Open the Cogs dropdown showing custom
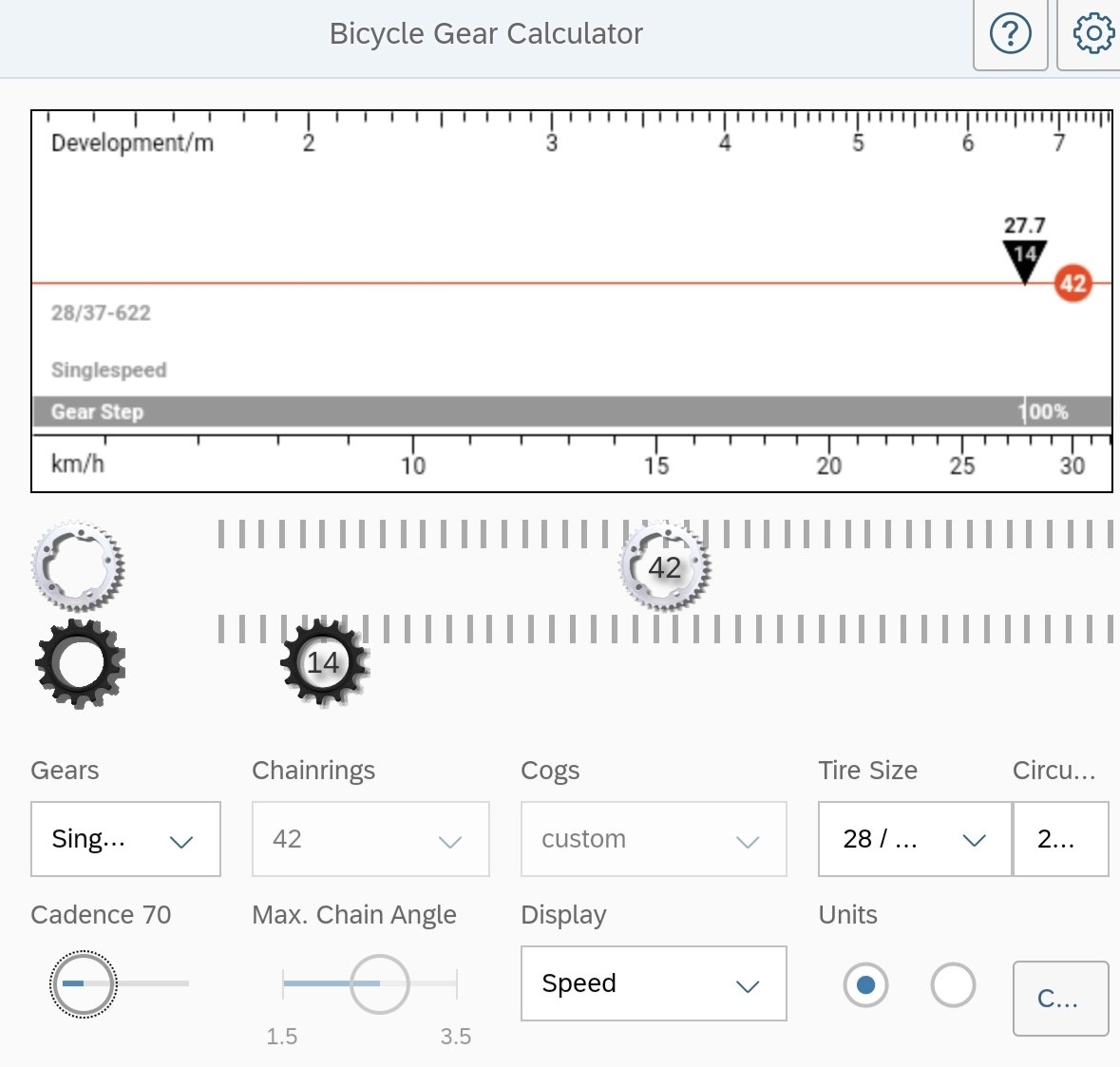Screen dimensions: 1120x1067 (654, 839)
